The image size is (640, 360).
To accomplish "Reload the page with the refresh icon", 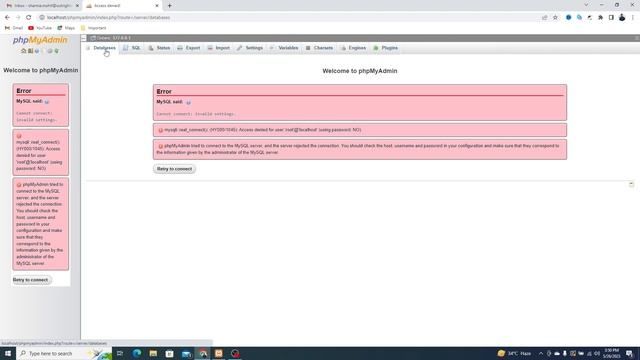I will point(29,18).
